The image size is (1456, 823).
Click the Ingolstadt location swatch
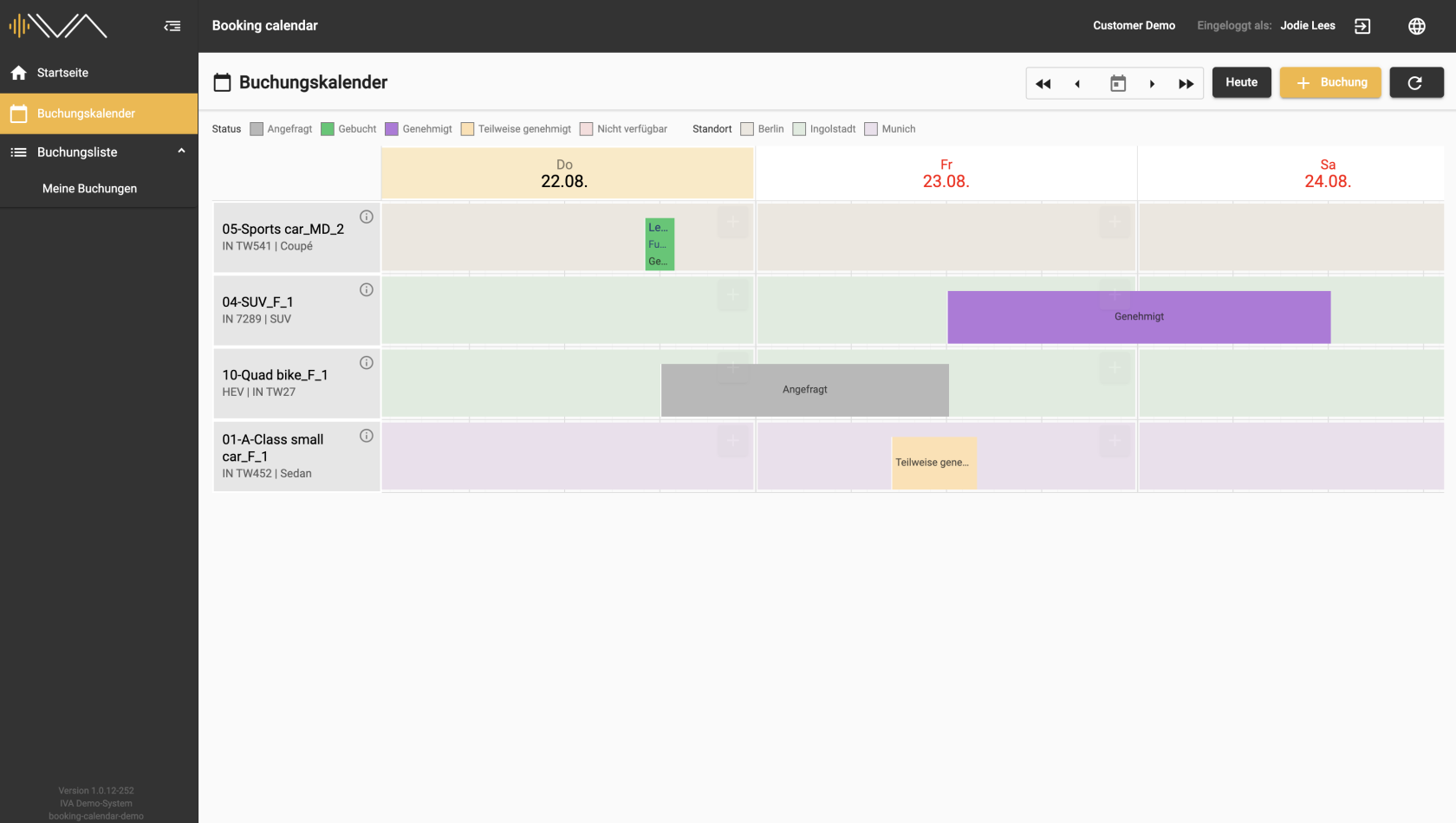click(x=799, y=129)
